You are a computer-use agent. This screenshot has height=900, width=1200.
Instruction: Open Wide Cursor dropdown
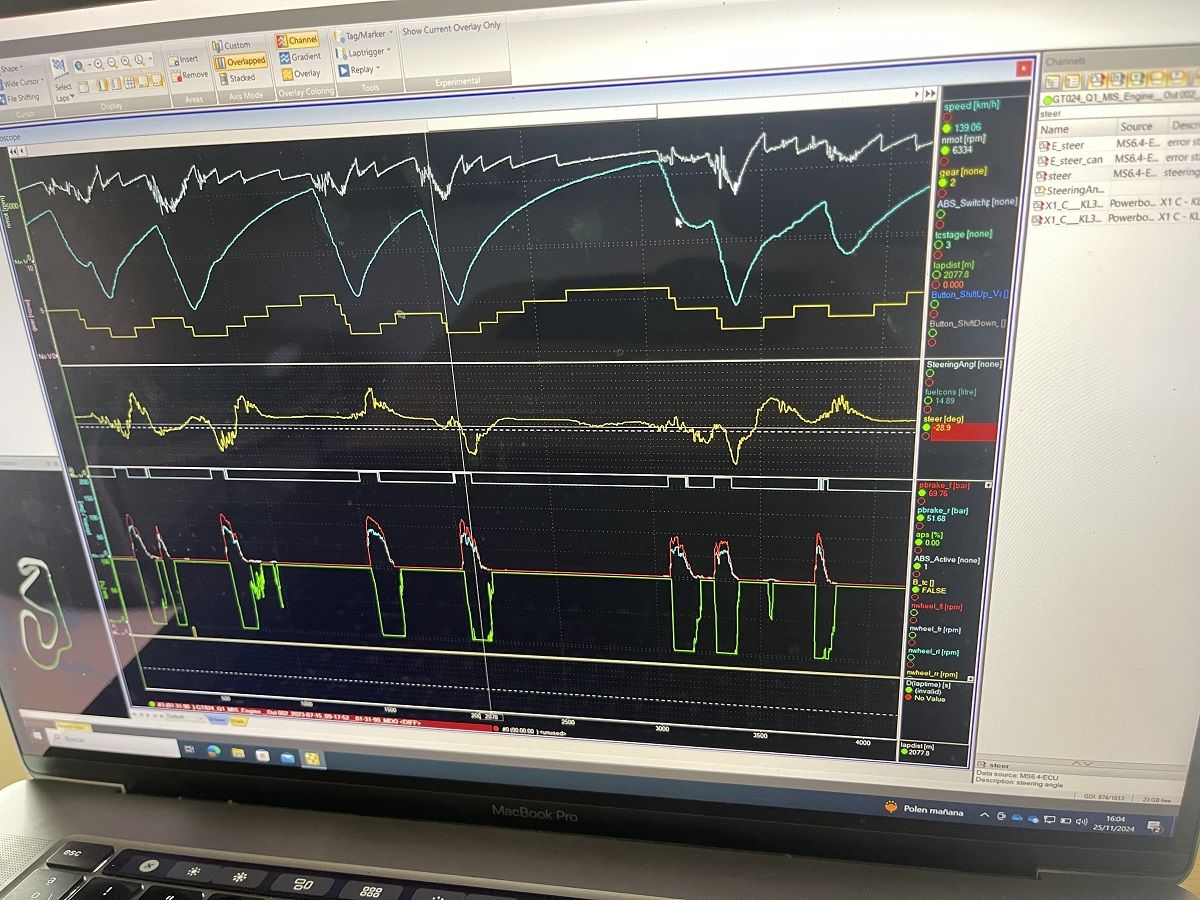(22, 83)
